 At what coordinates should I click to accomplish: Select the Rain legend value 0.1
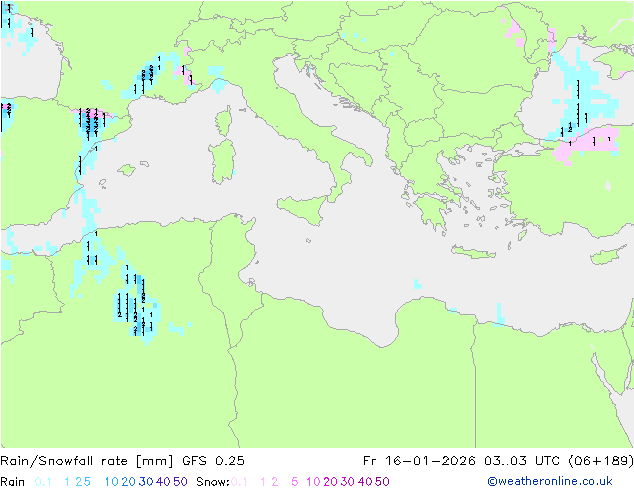click(x=43, y=482)
